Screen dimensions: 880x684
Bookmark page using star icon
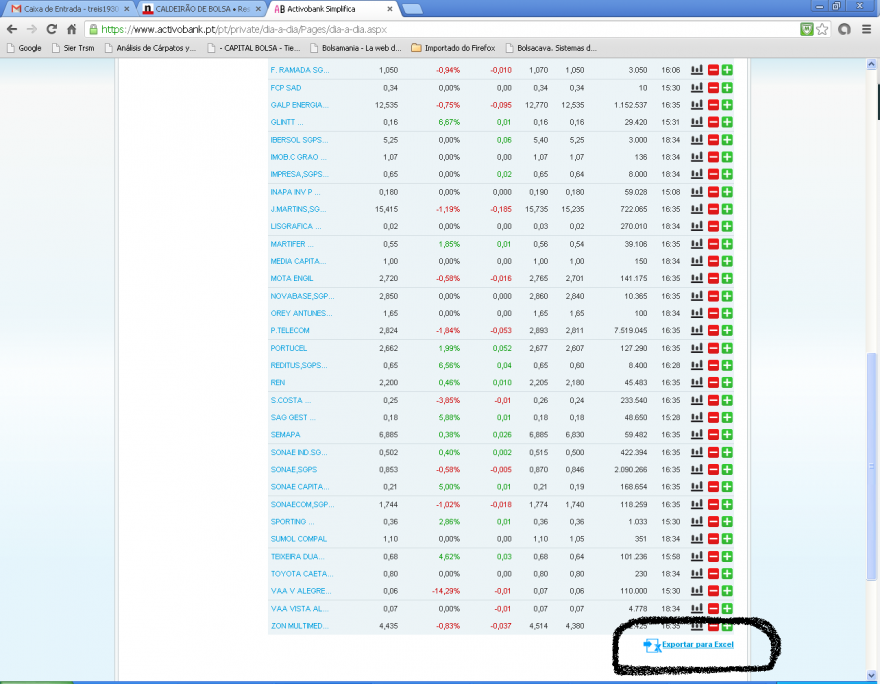(822, 29)
